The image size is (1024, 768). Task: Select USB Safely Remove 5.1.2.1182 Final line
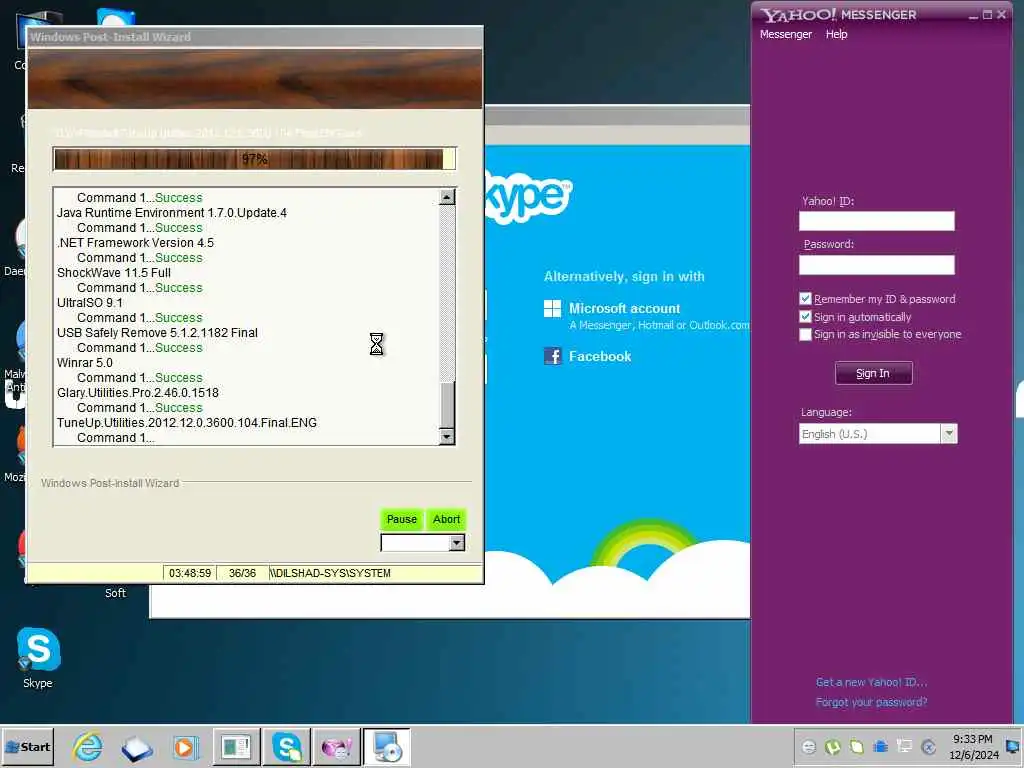pos(157,333)
